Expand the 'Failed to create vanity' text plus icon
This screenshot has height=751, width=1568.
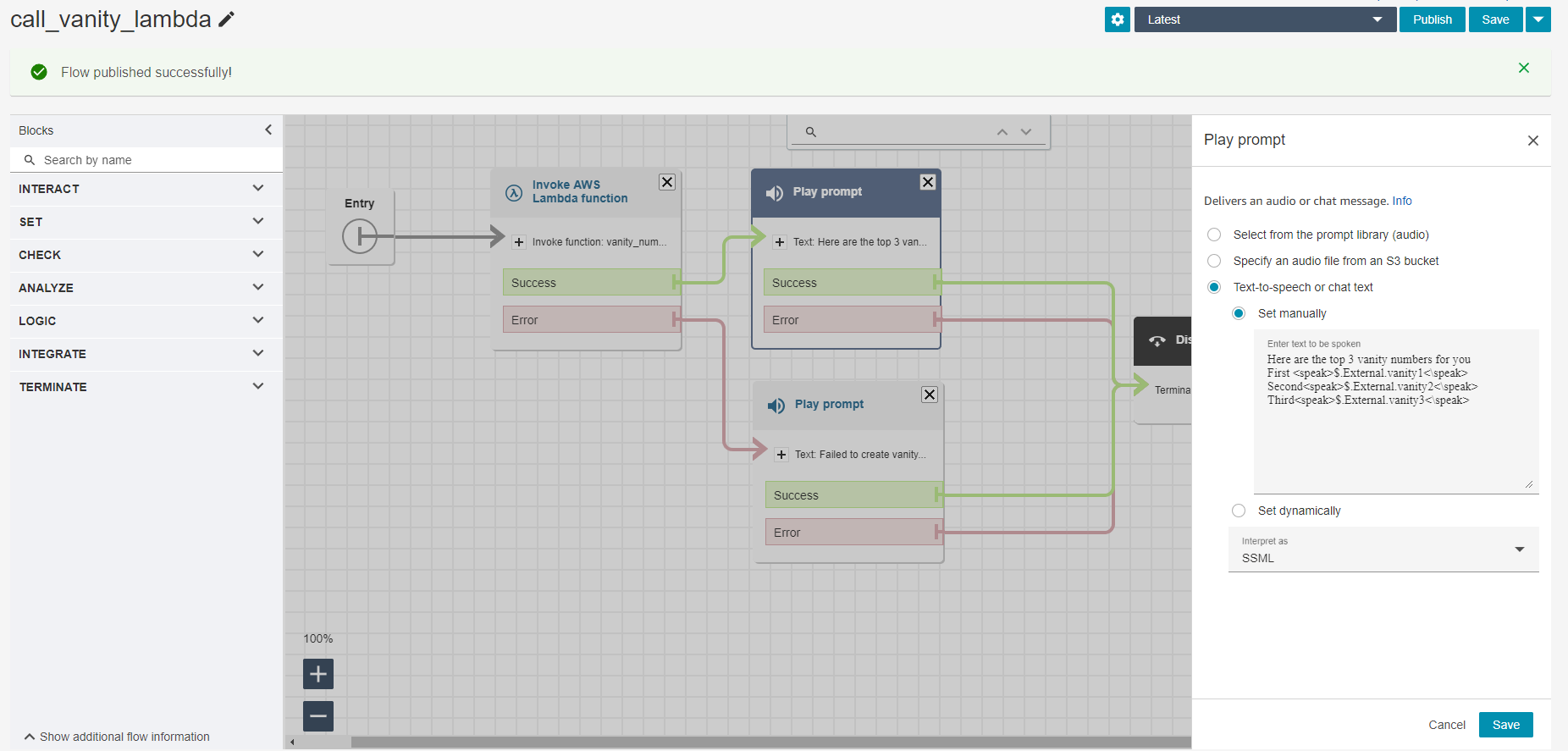point(781,455)
